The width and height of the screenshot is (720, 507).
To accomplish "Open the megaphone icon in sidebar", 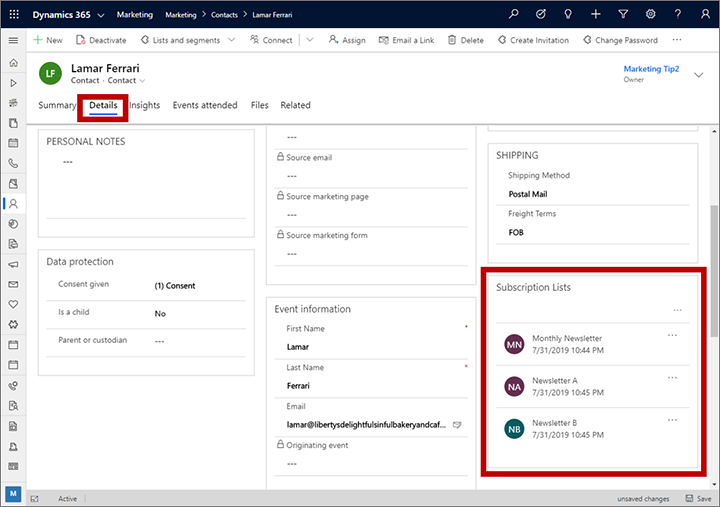I will pos(13,264).
